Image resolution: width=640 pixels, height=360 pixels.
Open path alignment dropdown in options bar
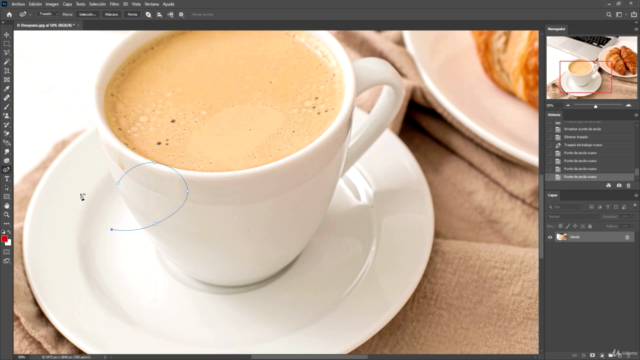[159, 14]
